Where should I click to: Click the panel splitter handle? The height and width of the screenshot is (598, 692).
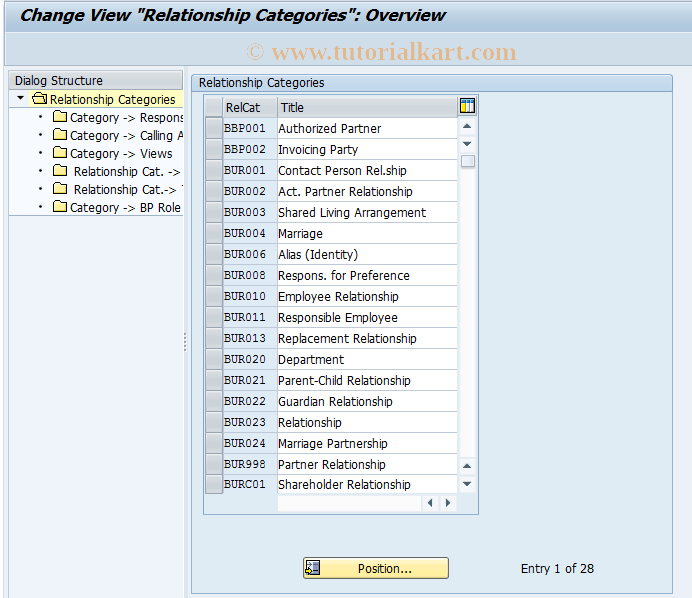click(x=185, y=342)
